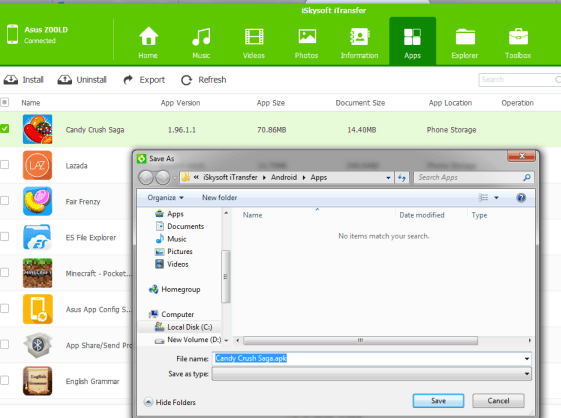Viewport: 561px width, 418px height.
Task: Click the ES File Explorer app icon
Action: pos(38,237)
